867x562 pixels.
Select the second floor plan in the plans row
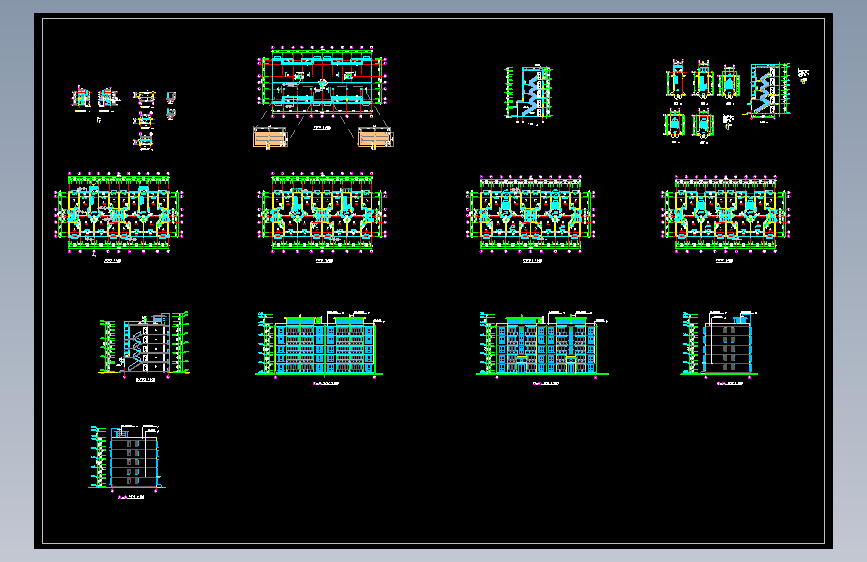(x=322, y=213)
